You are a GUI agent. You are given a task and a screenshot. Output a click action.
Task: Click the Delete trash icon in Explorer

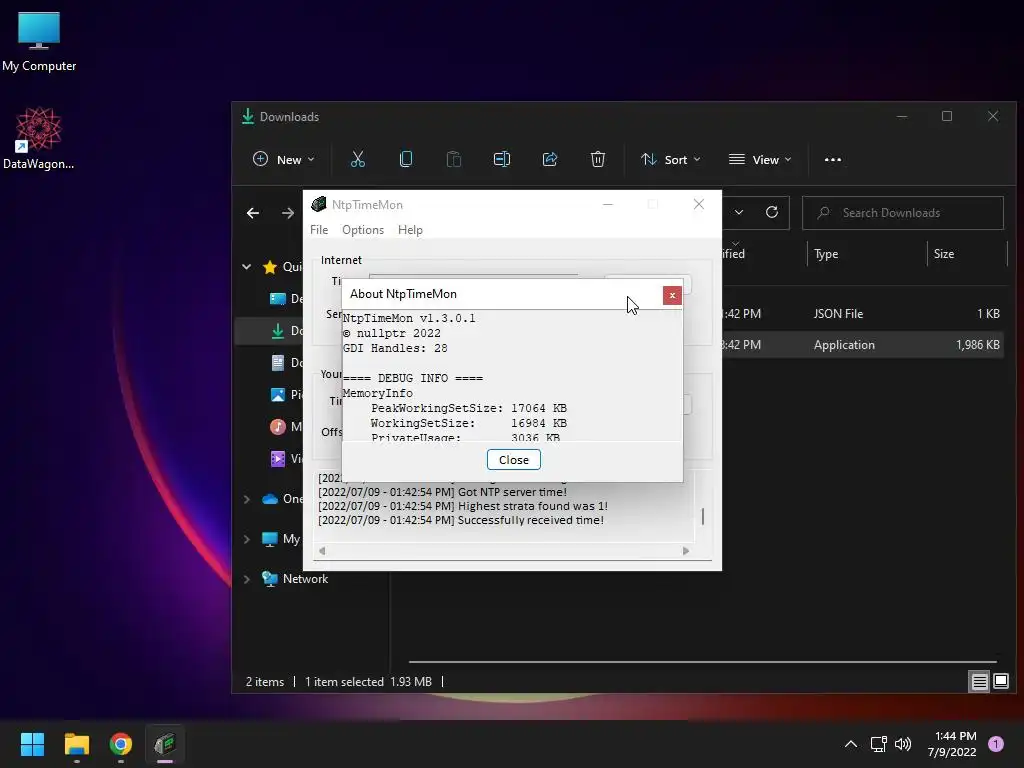(598, 159)
